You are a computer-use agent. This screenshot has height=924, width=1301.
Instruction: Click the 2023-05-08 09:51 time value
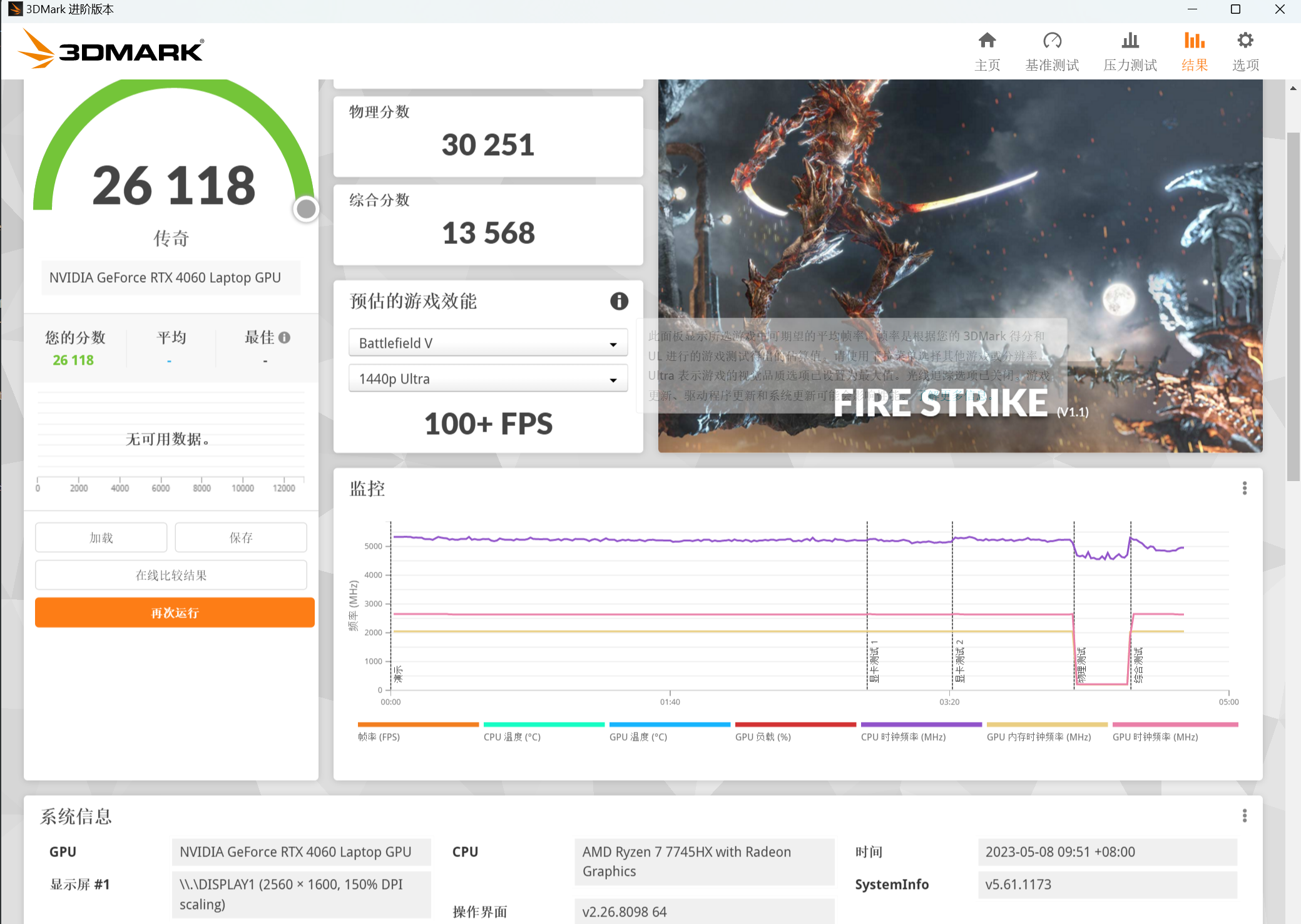click(x=1107, y=852)
